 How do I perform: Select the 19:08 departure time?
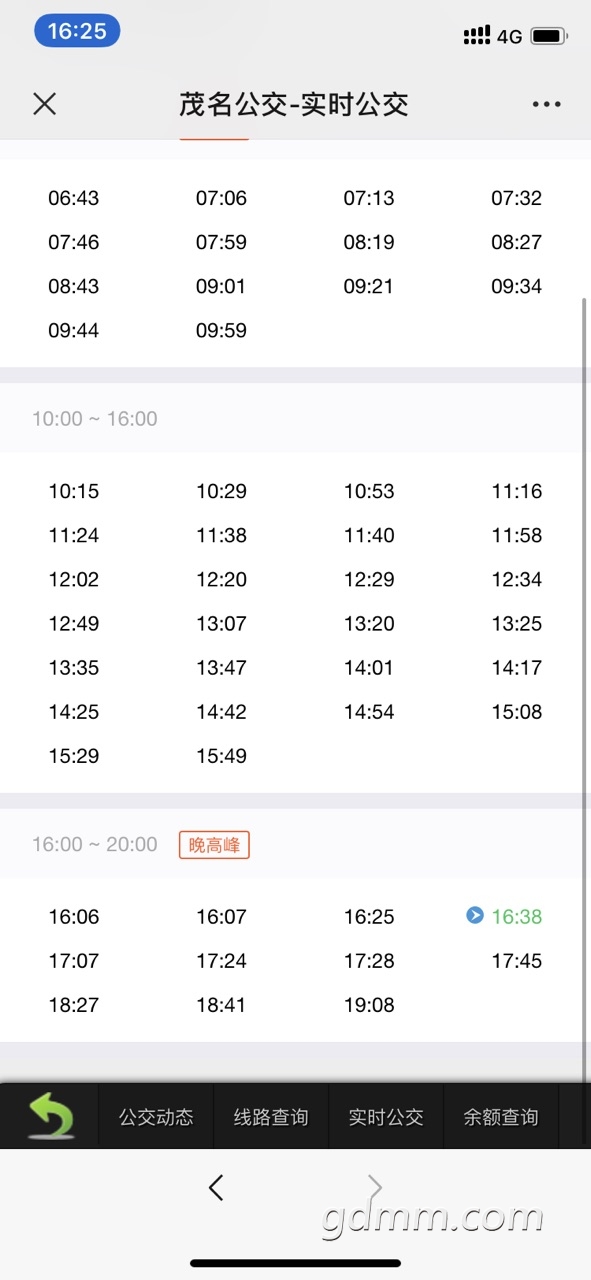(369, 1005)
